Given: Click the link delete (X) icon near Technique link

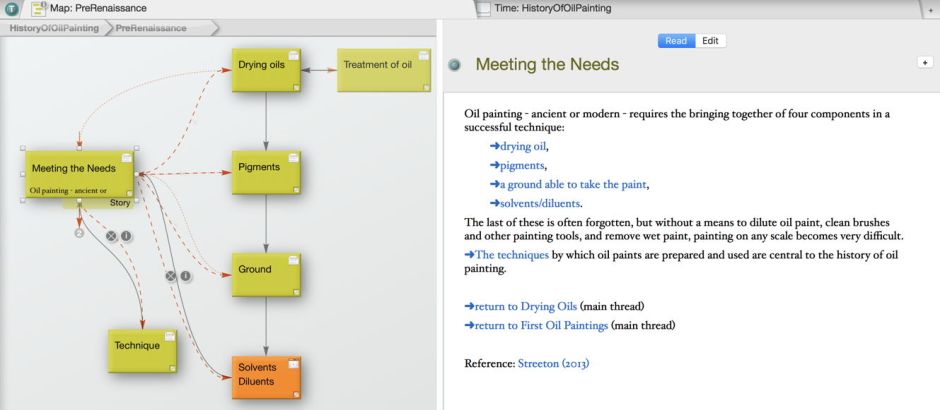Looking at the screenshot, I should [112, 236].
